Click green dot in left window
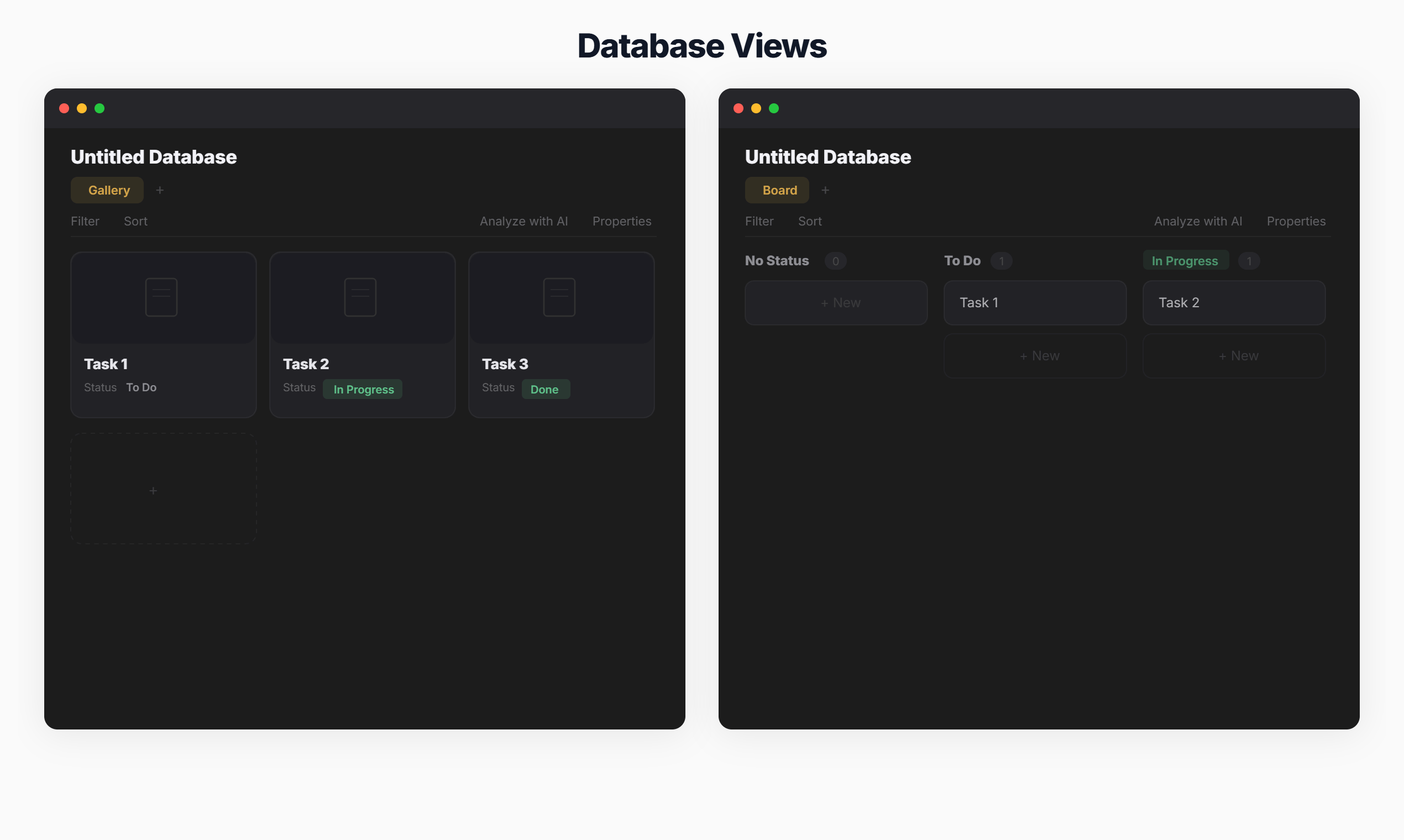The width and height of the screenshot is (1404, 840). 99,108
